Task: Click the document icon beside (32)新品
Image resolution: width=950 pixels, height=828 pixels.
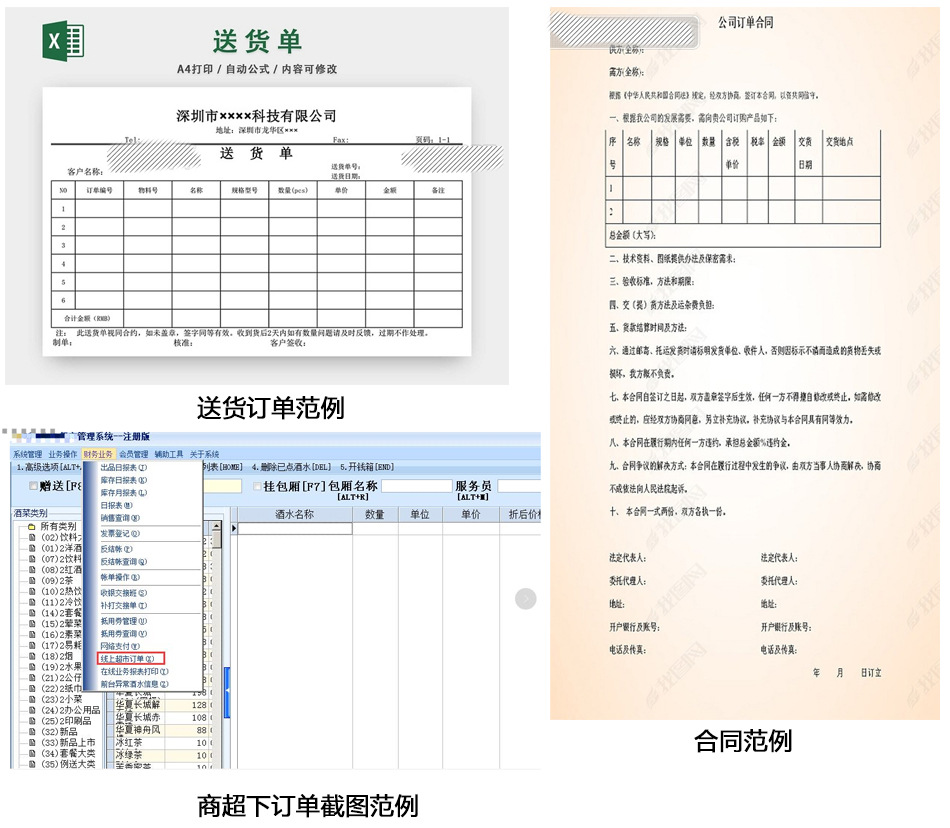Action: pos(31,731)
